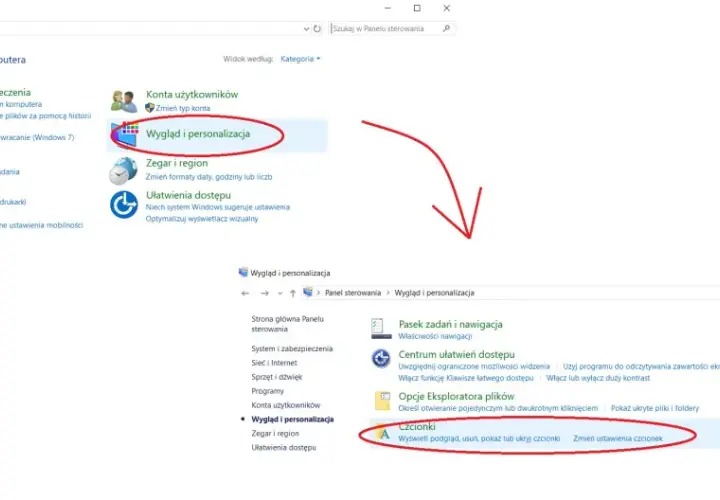
Task: Click plików za pomocą historii link
Action: [x=45, y=116]
